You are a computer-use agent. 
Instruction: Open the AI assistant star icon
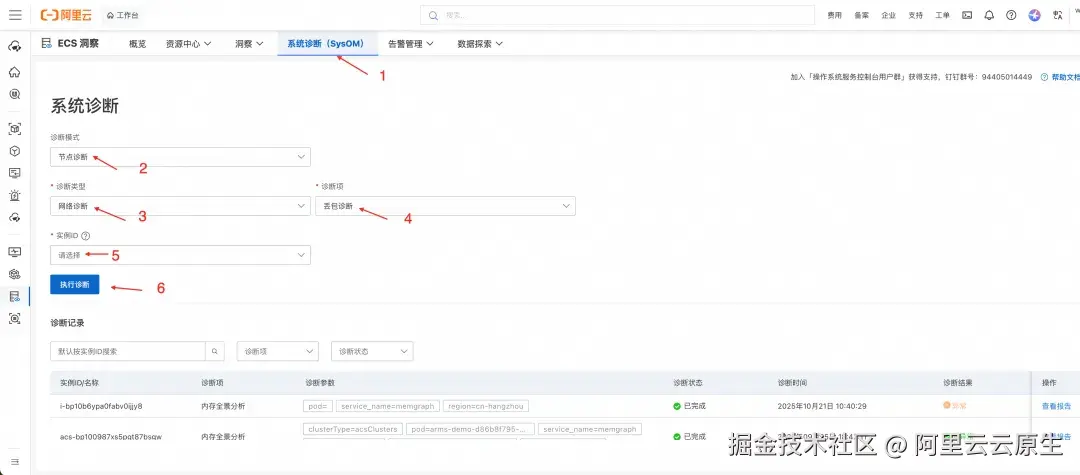[1034, 14]
